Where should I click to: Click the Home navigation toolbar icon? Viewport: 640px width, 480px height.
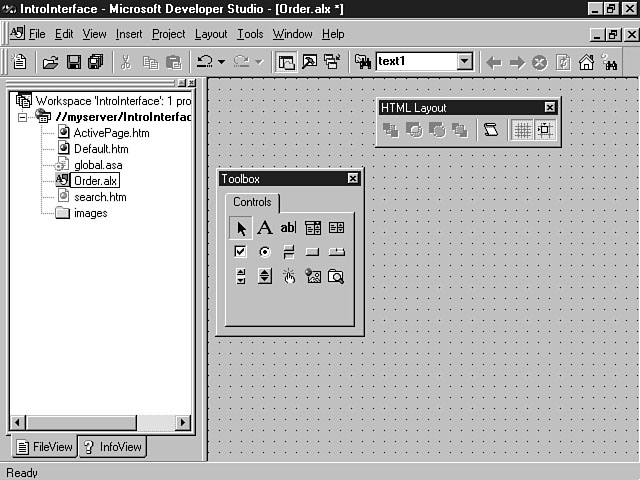click(x=587, y=62)
